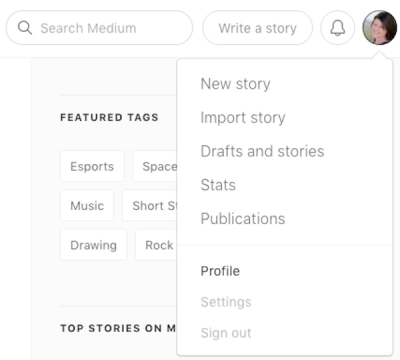This screenshot has width=400, height=360.
Task: Go to Publications
Action: pyautogui.click(x=243, y=219)
